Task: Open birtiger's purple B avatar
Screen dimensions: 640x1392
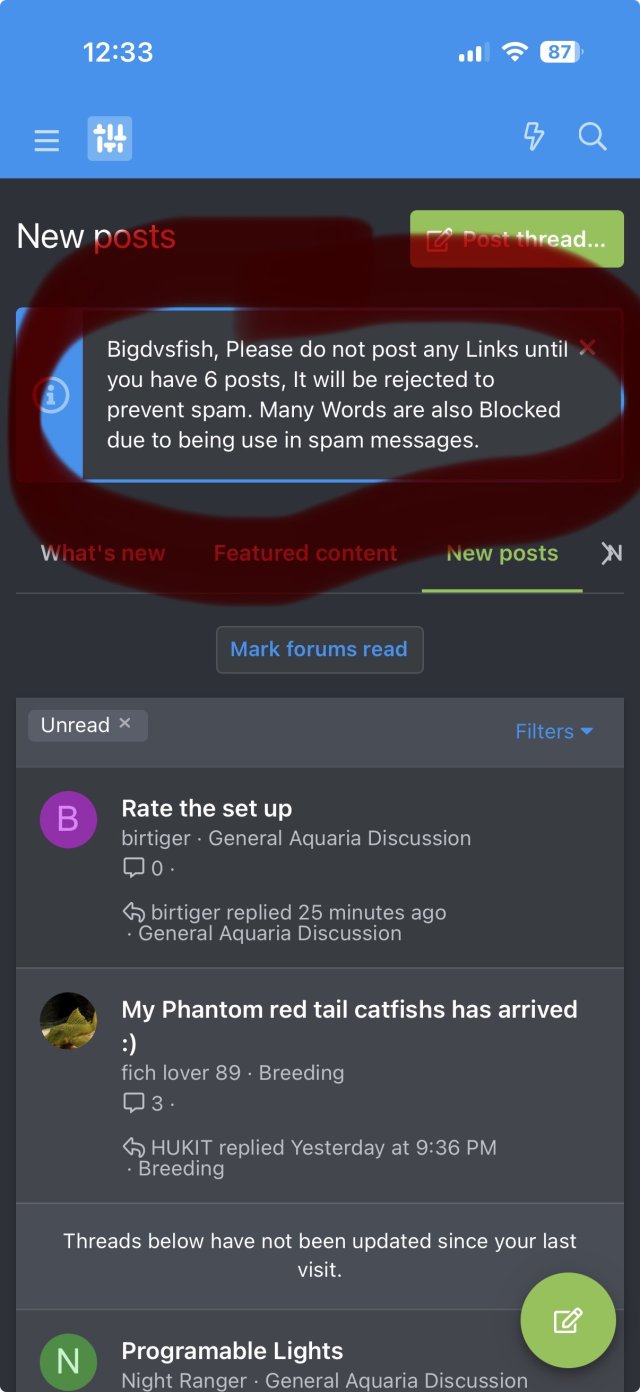Action: pos(68,820)
